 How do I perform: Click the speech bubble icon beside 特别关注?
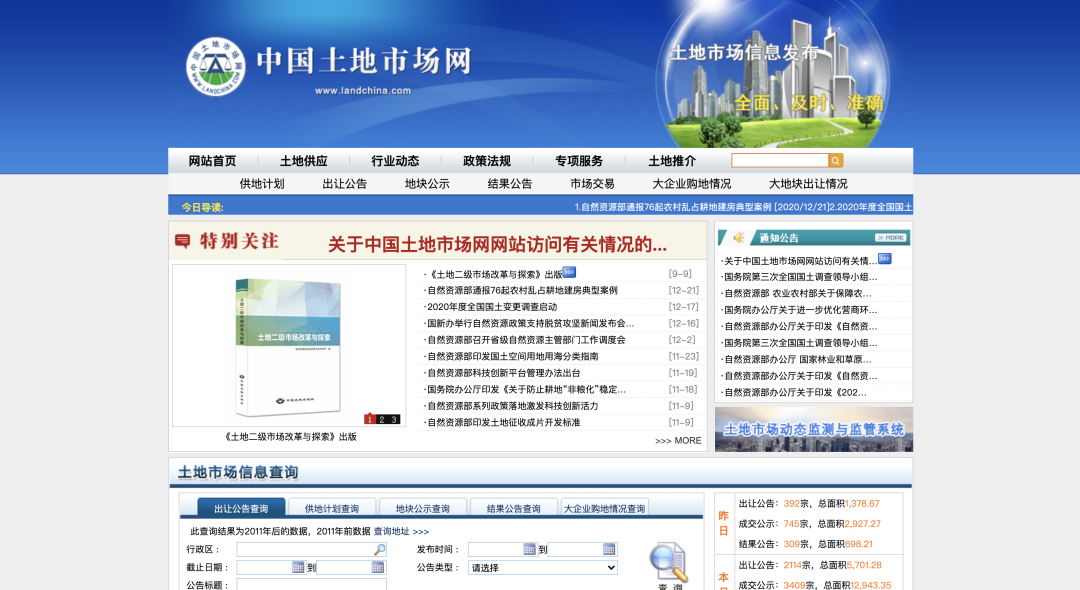184,239
